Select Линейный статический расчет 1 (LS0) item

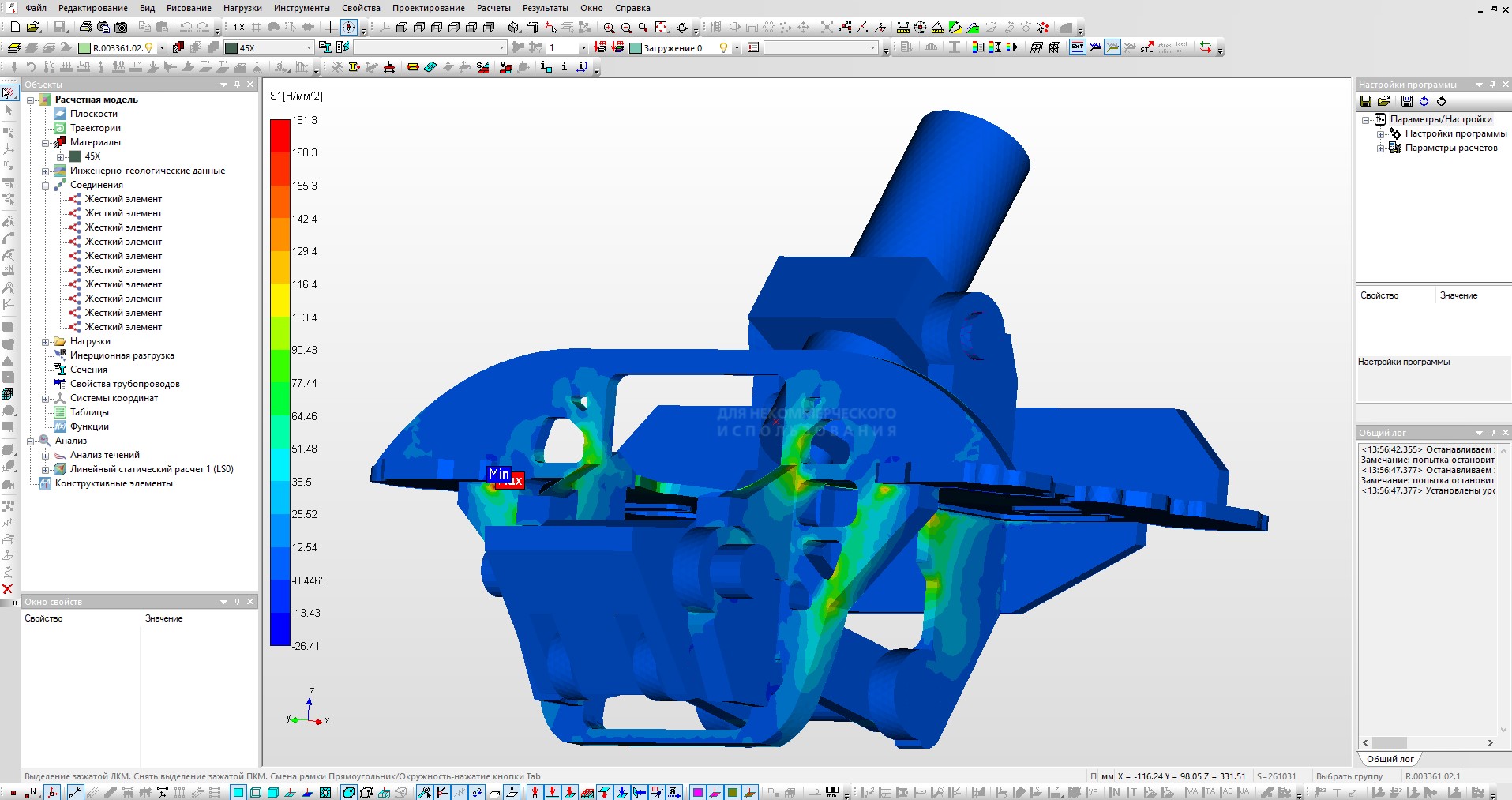coord(152,469)
